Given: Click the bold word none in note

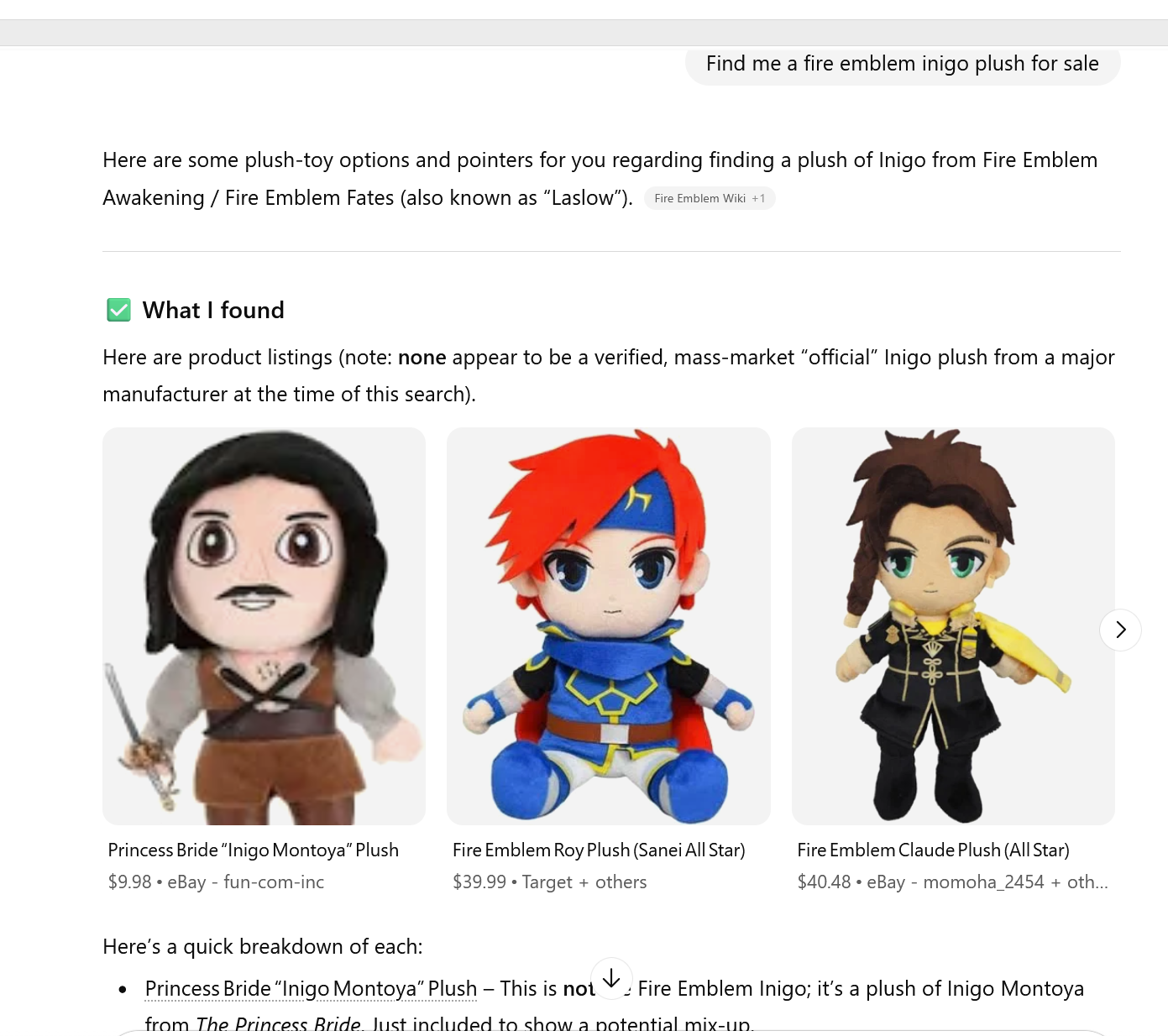Looking at the screenshot, I should 422,358.
